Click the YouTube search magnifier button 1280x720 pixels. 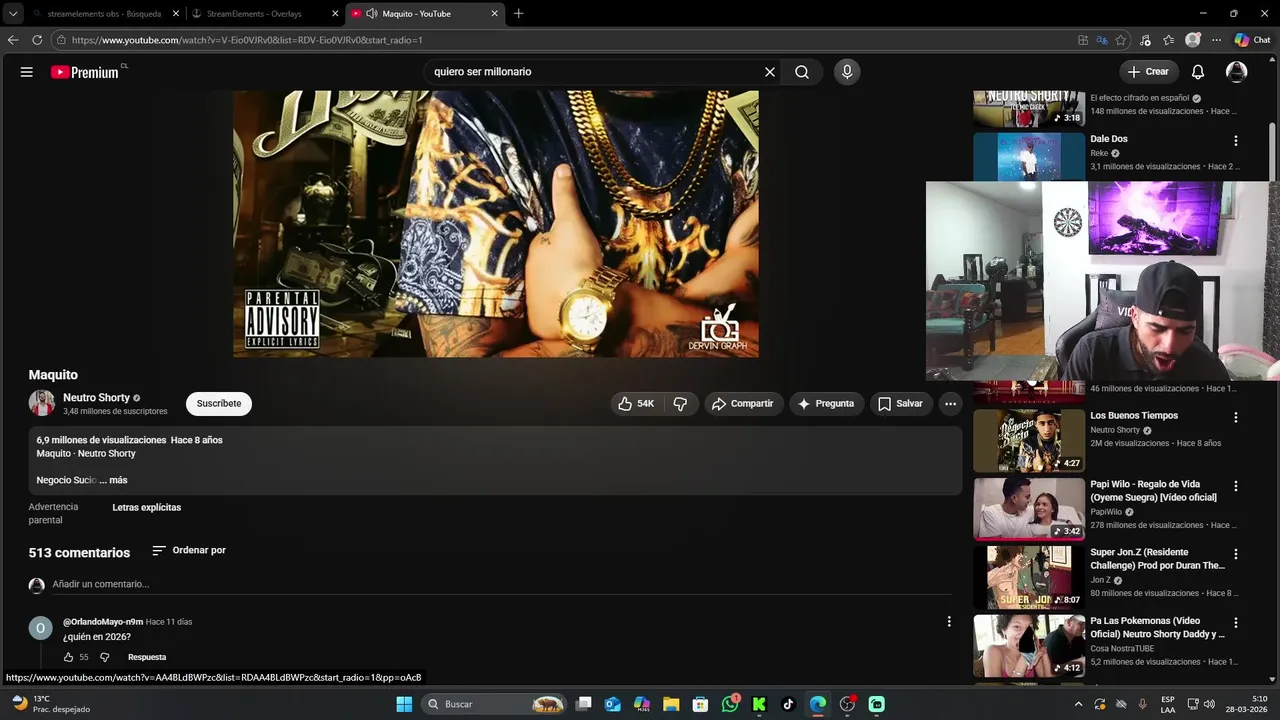click(802, 72)
